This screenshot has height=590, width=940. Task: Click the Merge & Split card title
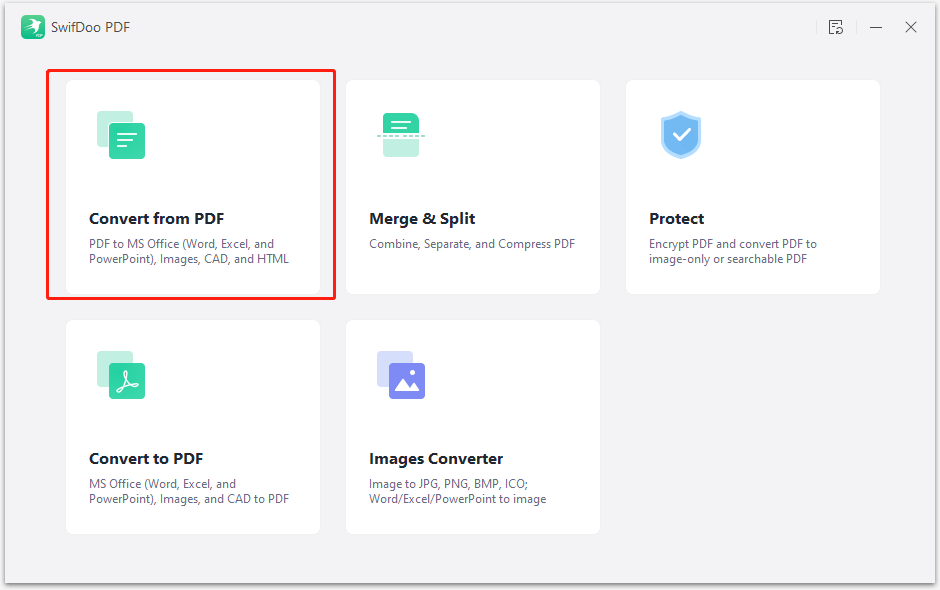tap(422, 218)
